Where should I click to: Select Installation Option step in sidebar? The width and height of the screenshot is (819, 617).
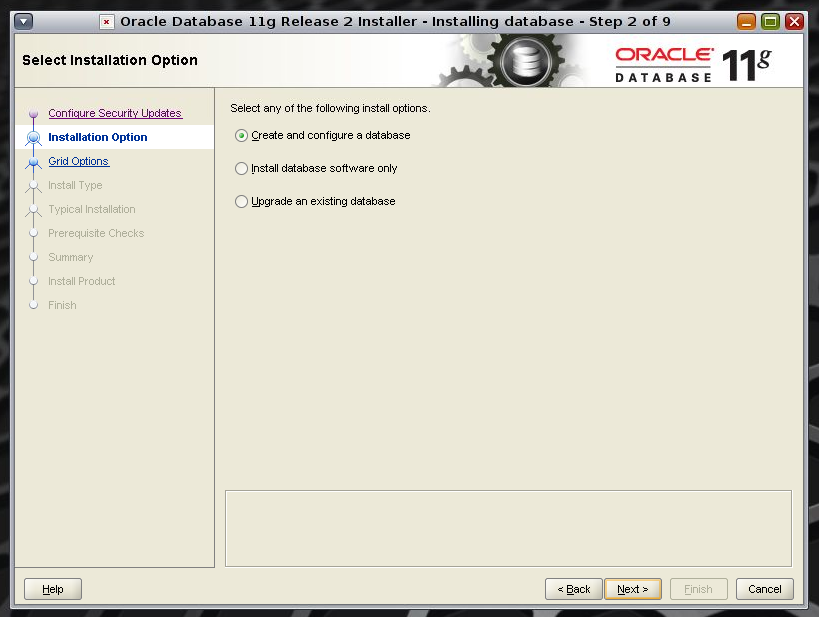pos(98,137)
